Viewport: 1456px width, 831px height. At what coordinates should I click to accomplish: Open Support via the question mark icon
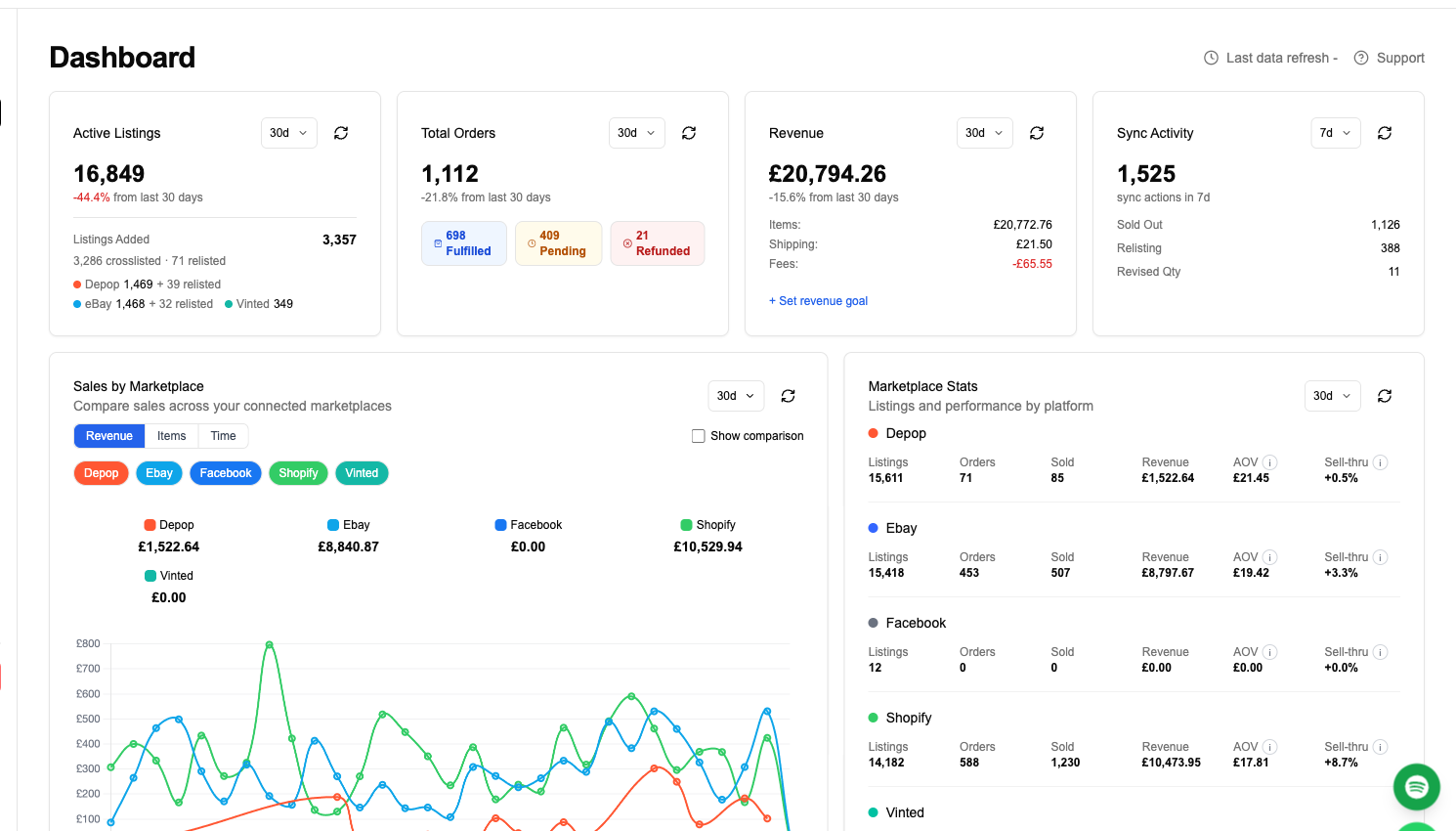pyautogui.click(x=1360, y=58)
